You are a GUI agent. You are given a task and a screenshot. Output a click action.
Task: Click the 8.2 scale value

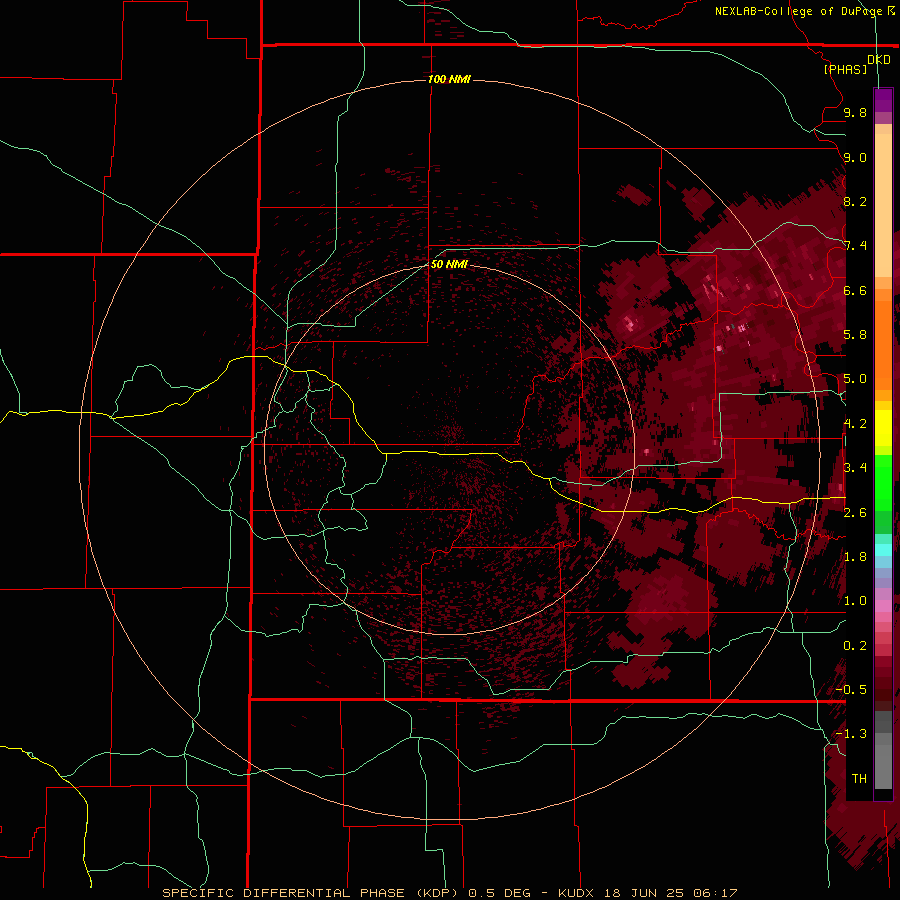pyautogui.click(x=855, y=201)
